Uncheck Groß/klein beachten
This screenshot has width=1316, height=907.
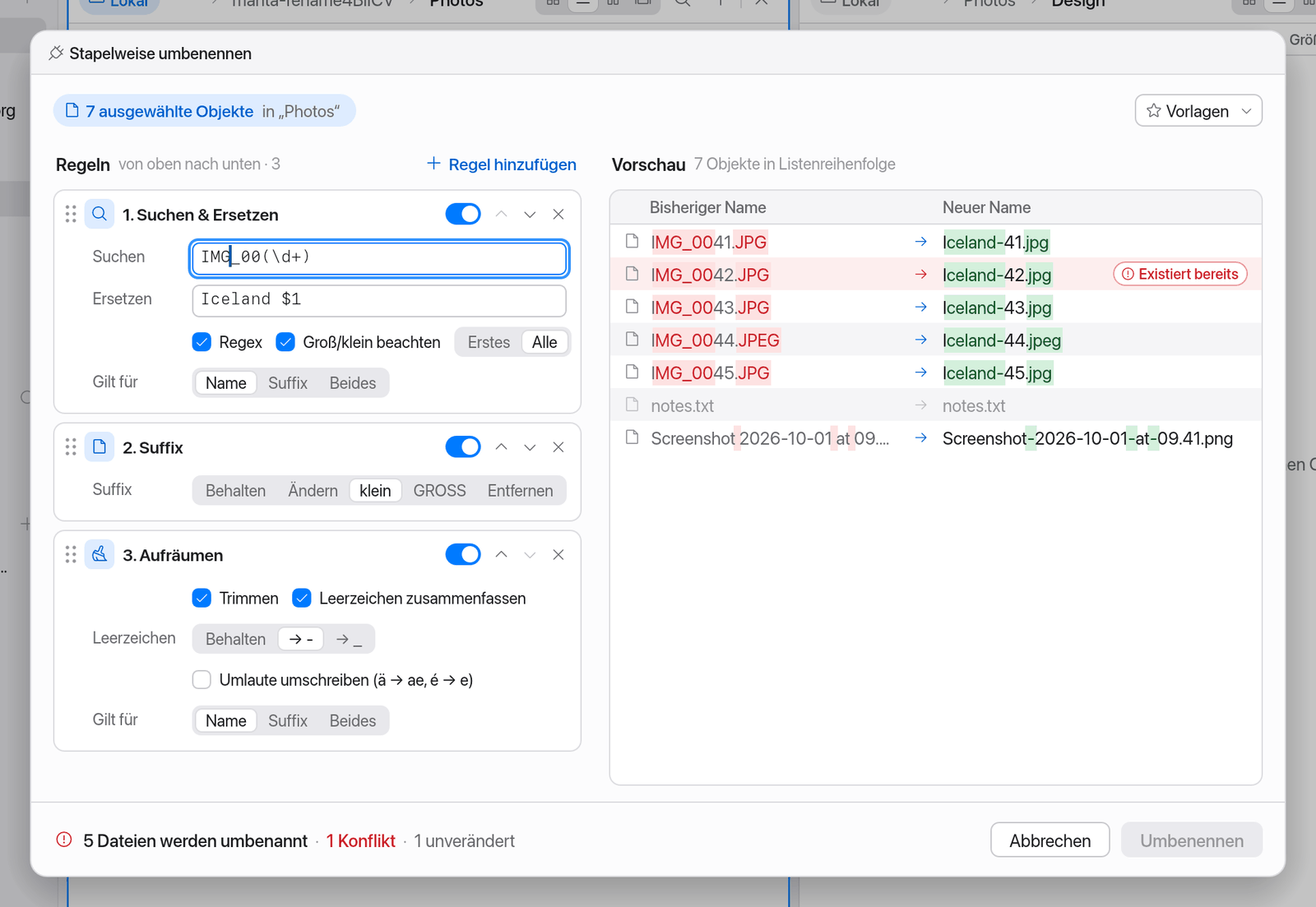pos(285,342)
